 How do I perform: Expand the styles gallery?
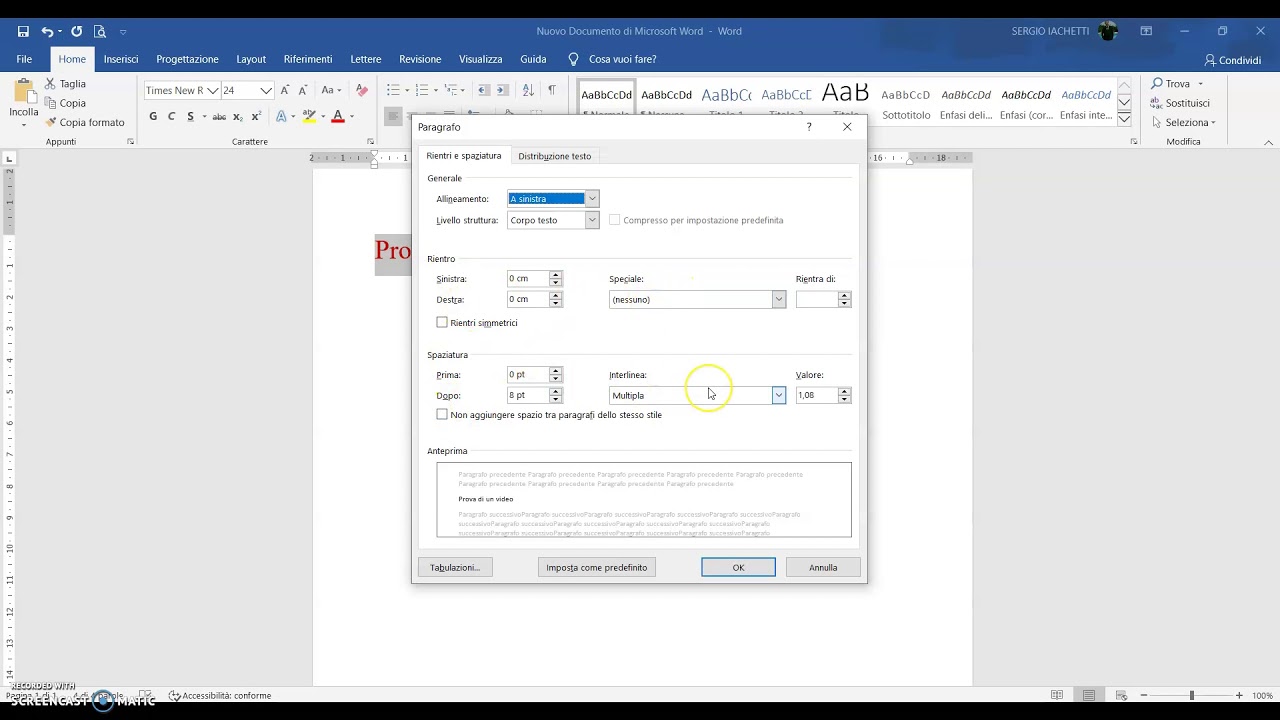[x=1124, y=119]
